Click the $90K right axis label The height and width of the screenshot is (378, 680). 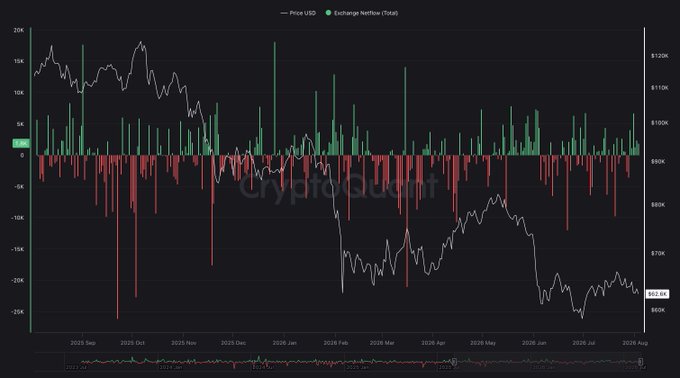click(658, 161)
